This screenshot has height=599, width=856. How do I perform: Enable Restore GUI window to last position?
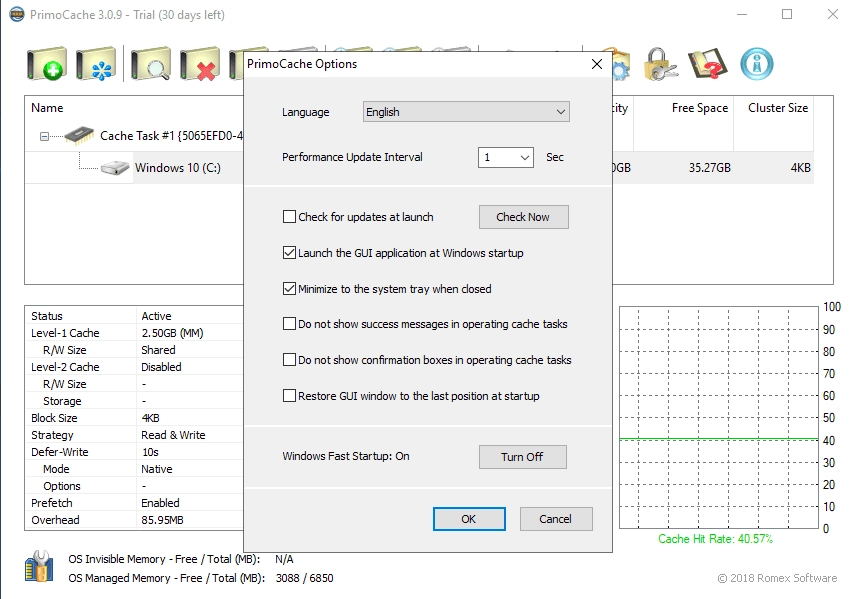pyautogui.click(x=289, y=395)
